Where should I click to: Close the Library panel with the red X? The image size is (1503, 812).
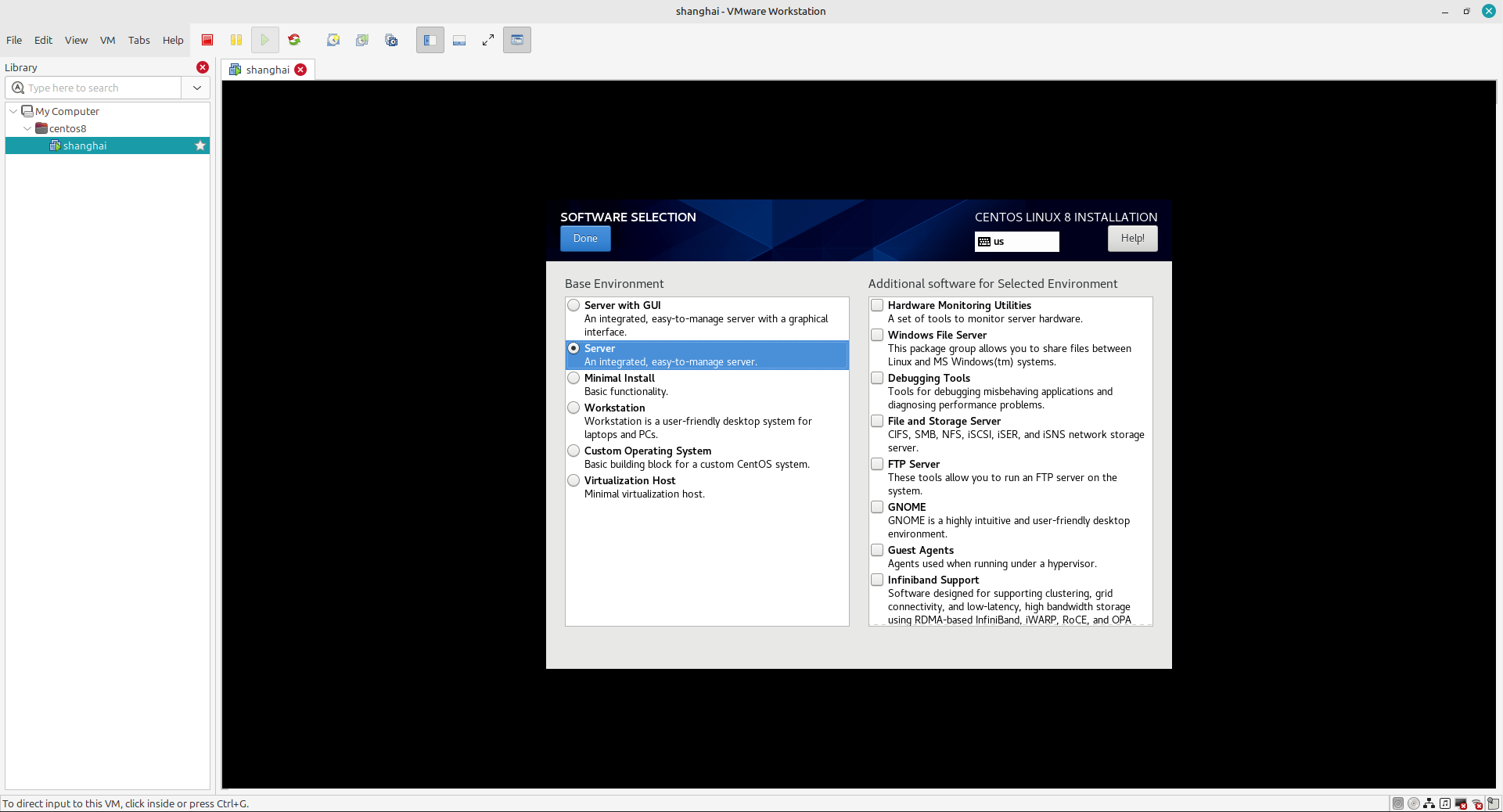[x=203, y=67]
